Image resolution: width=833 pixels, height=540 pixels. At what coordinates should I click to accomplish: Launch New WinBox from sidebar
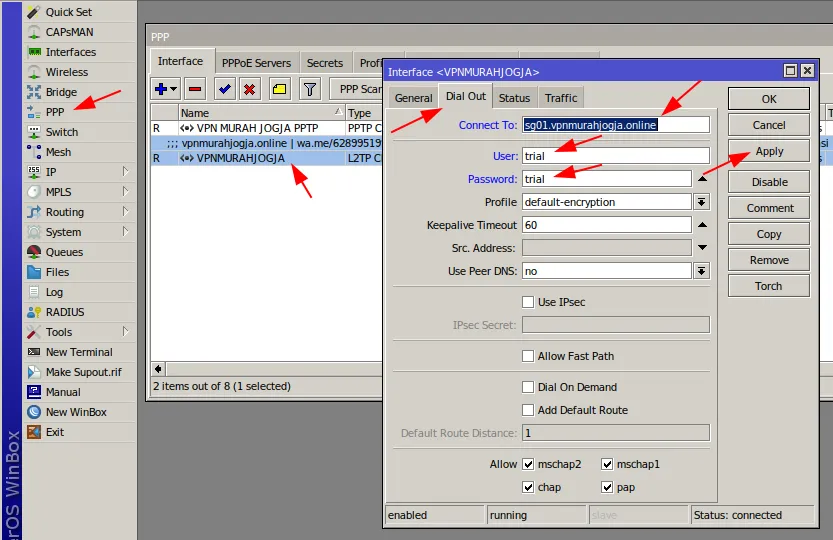click(76, 412)
